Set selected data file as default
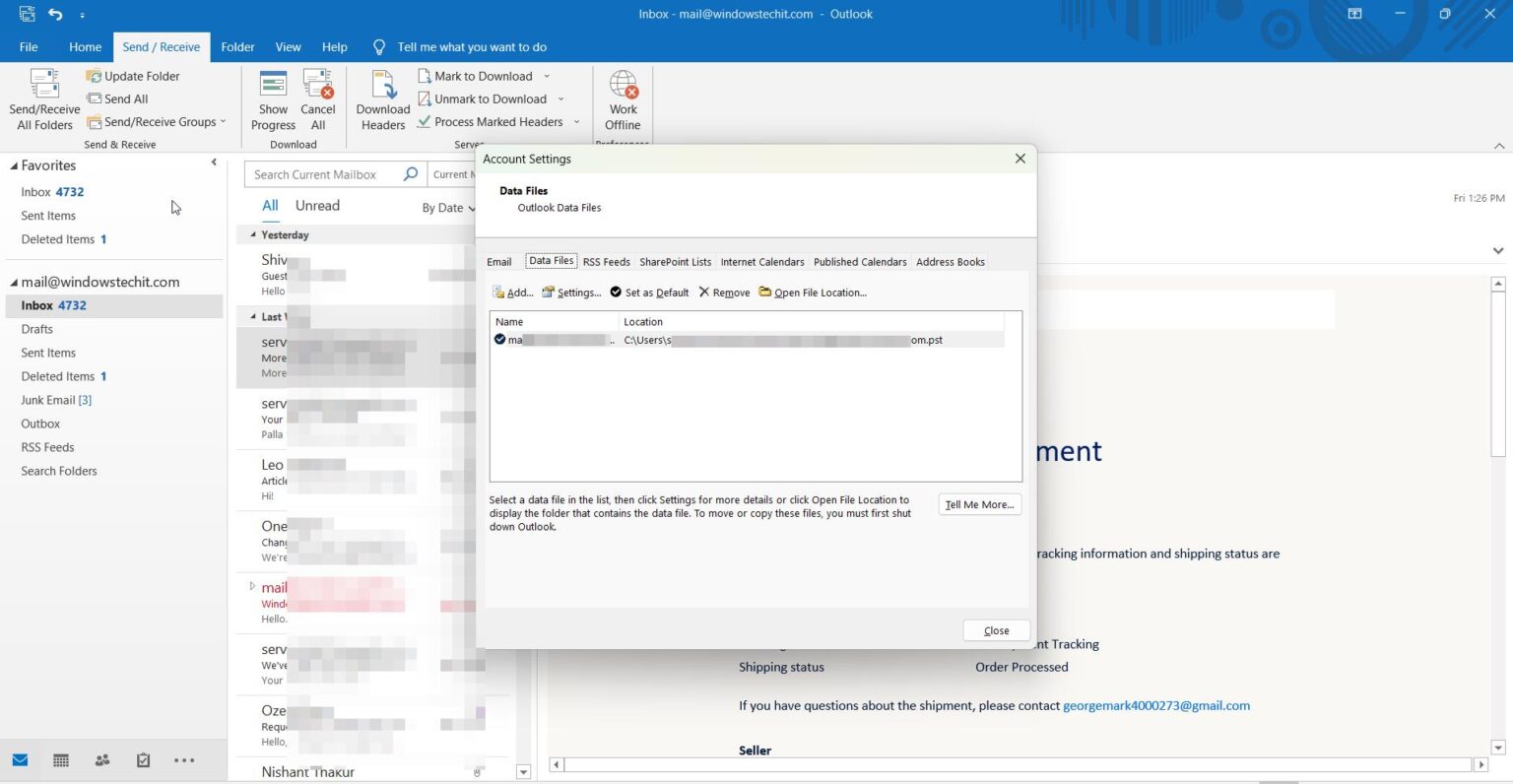1513x784 pixels. [x=648, y=292]
